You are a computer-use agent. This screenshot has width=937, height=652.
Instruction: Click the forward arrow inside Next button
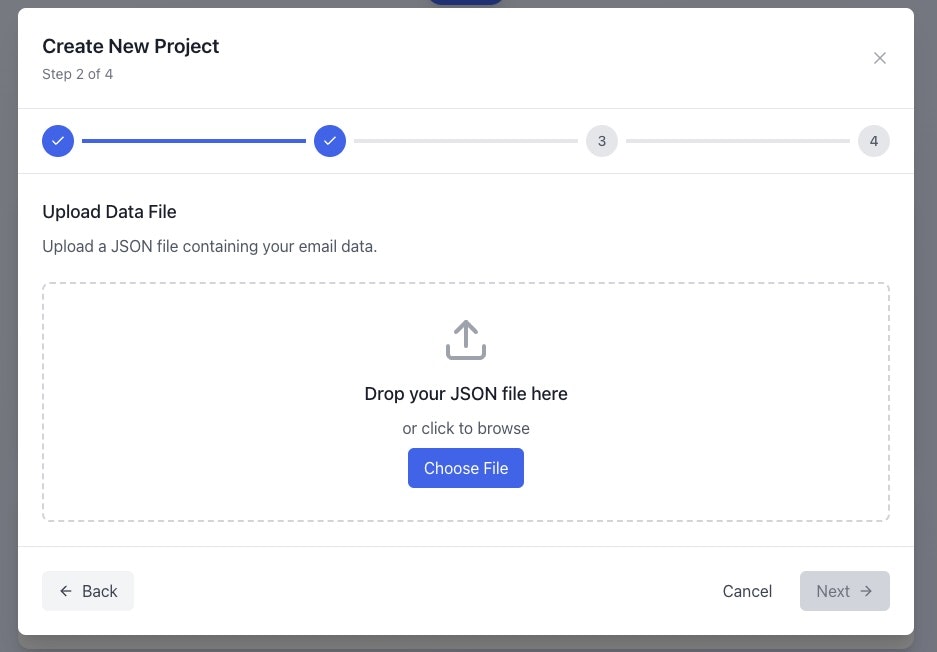(864, 591)
